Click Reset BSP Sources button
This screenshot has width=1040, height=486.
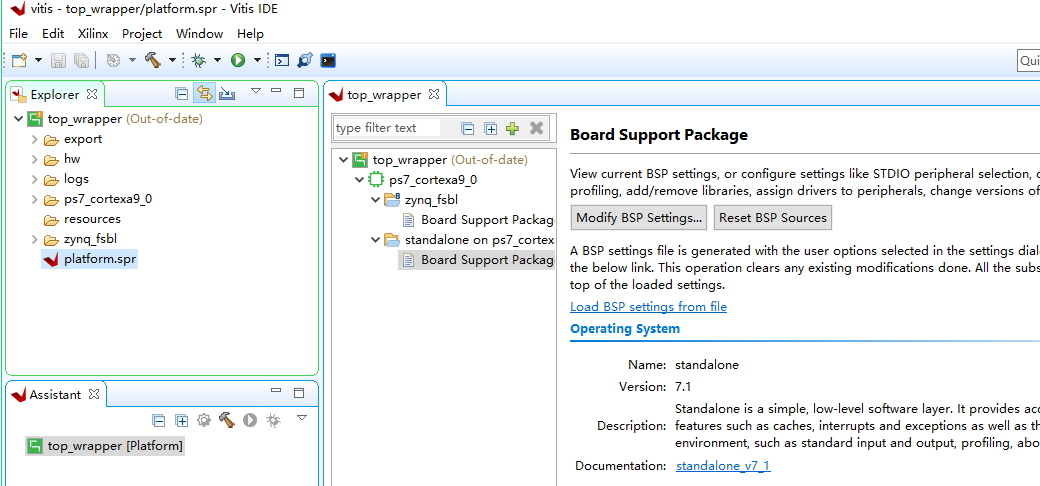coord(773,218)
